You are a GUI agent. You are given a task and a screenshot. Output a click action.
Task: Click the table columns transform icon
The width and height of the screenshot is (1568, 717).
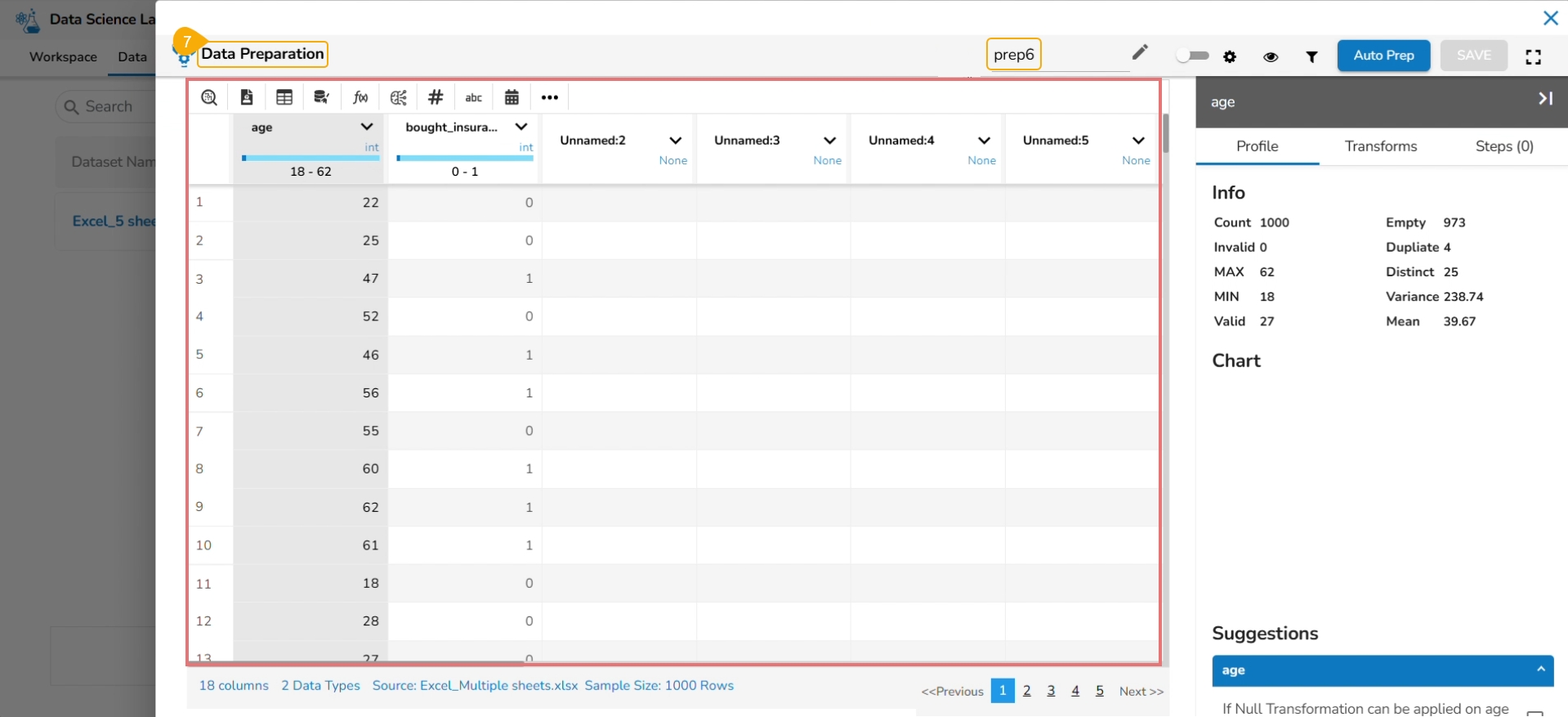284,97
